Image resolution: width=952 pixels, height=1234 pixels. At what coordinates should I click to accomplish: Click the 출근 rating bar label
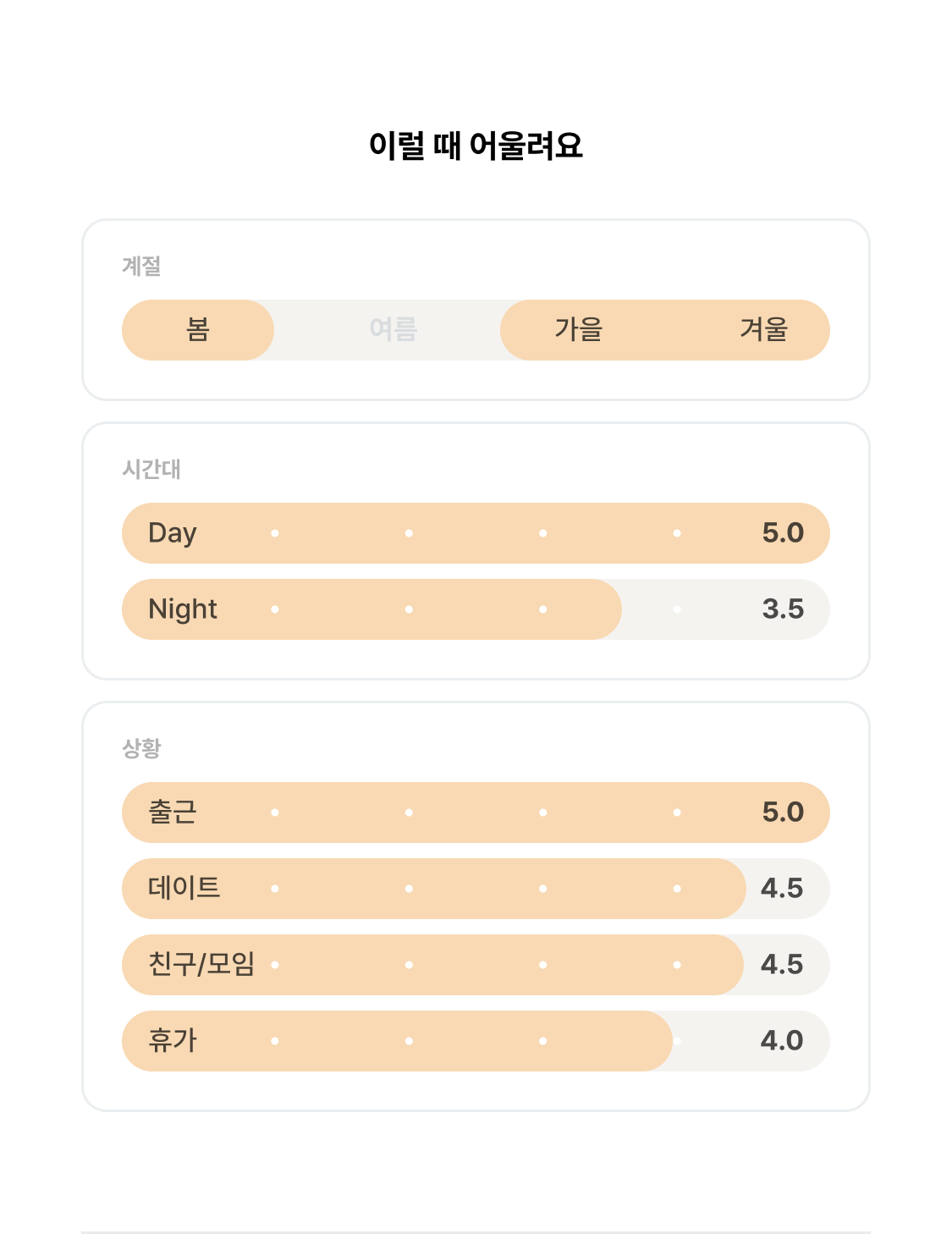(x=173, y=813)
